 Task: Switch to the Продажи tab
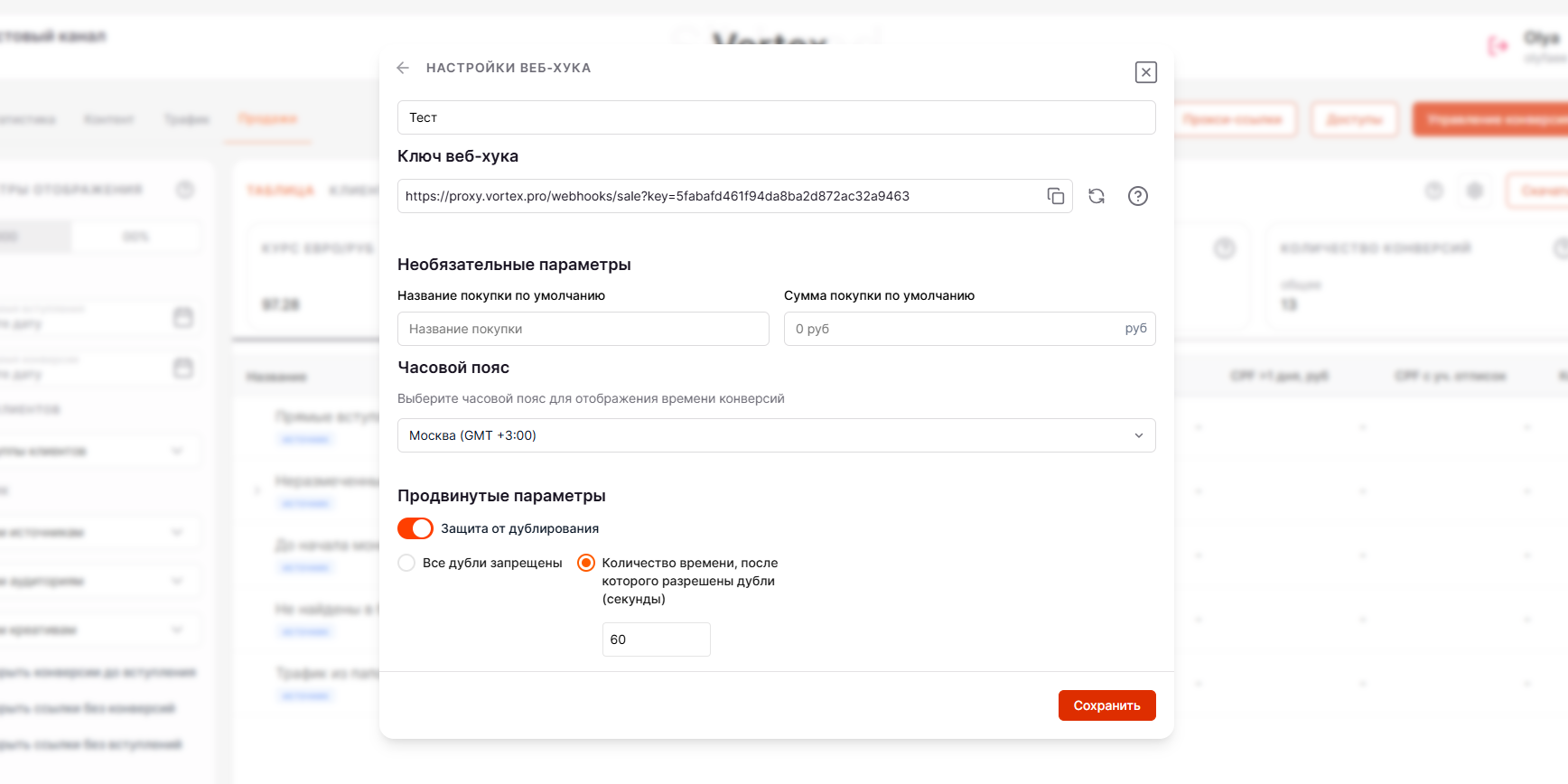(x=267, y=118)
